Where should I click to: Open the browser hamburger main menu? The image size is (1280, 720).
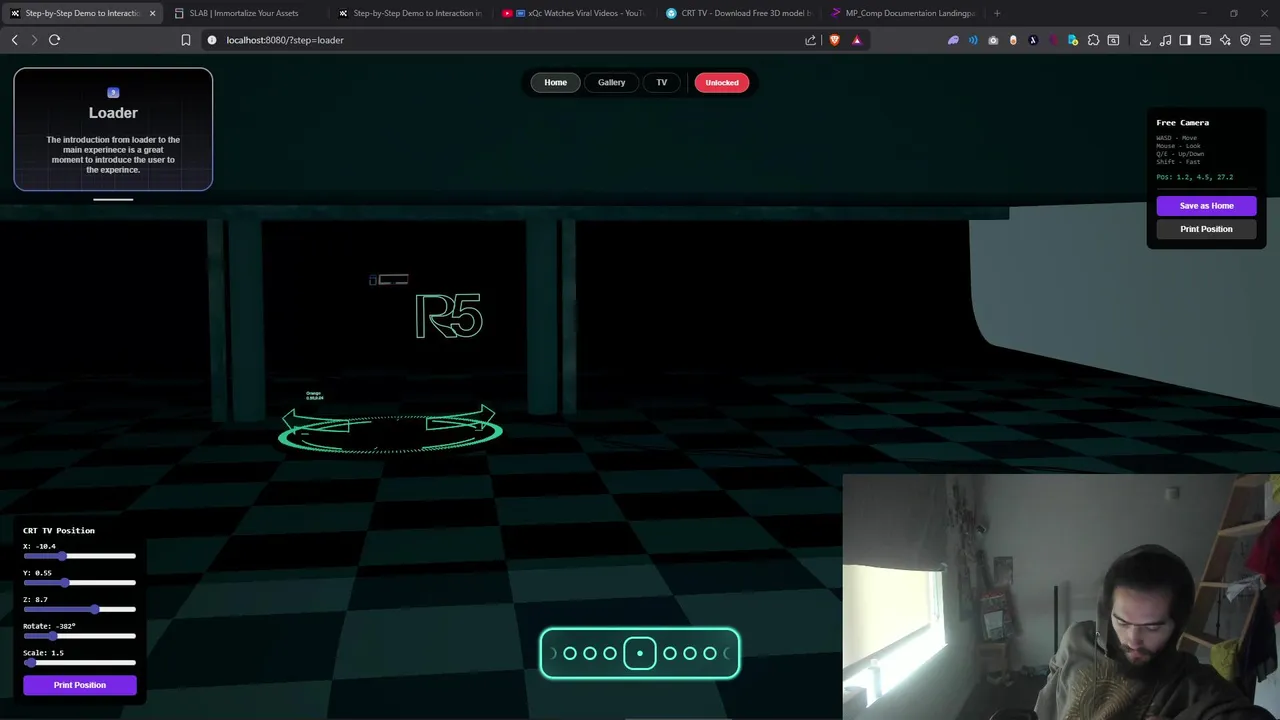click(1265, 40)
